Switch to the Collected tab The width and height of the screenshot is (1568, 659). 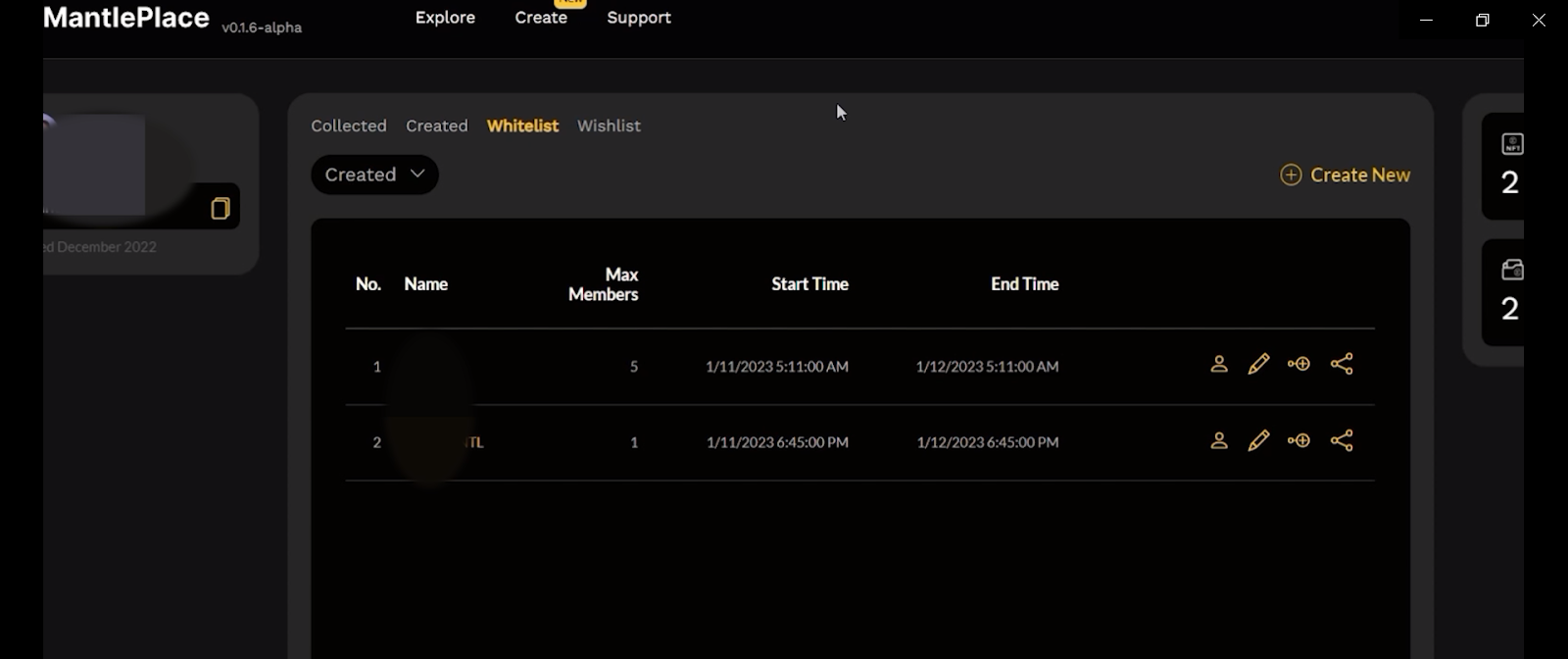point(349,126)
